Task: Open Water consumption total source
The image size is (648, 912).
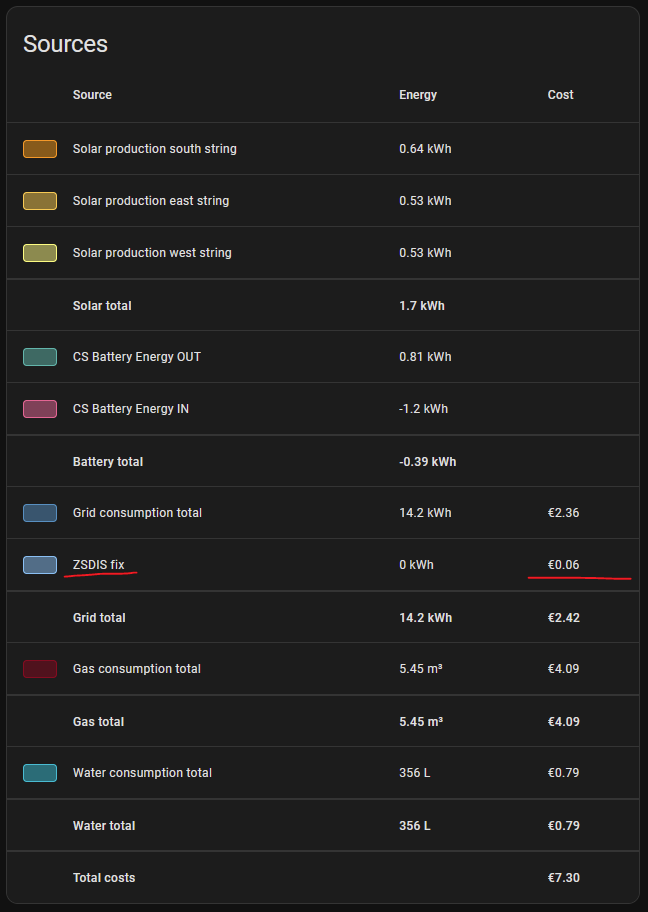Action: (x=142, y=773)
